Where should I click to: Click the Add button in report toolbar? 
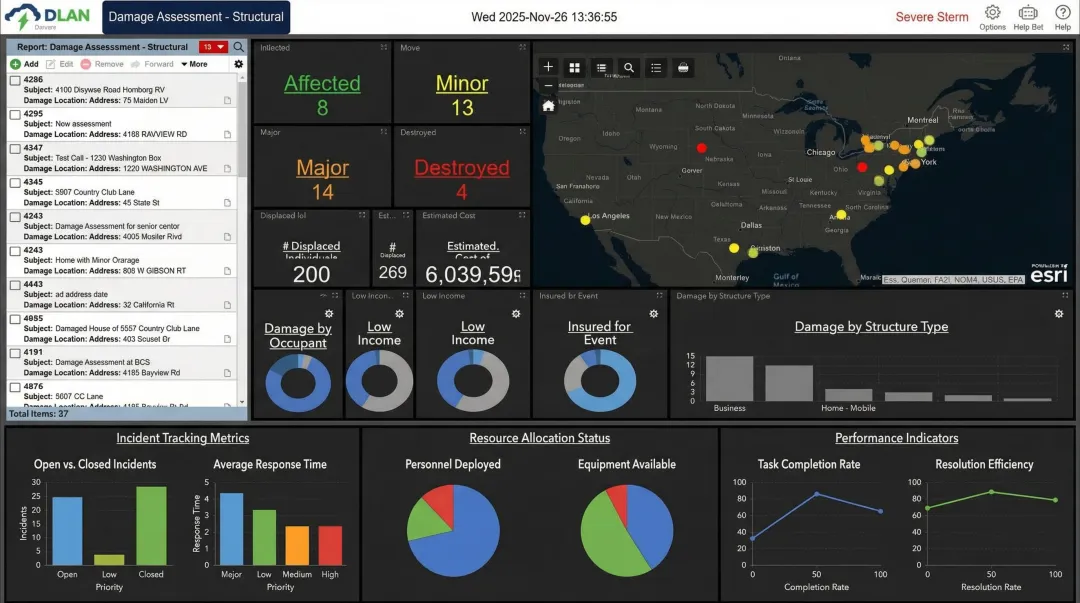[24, 64]
